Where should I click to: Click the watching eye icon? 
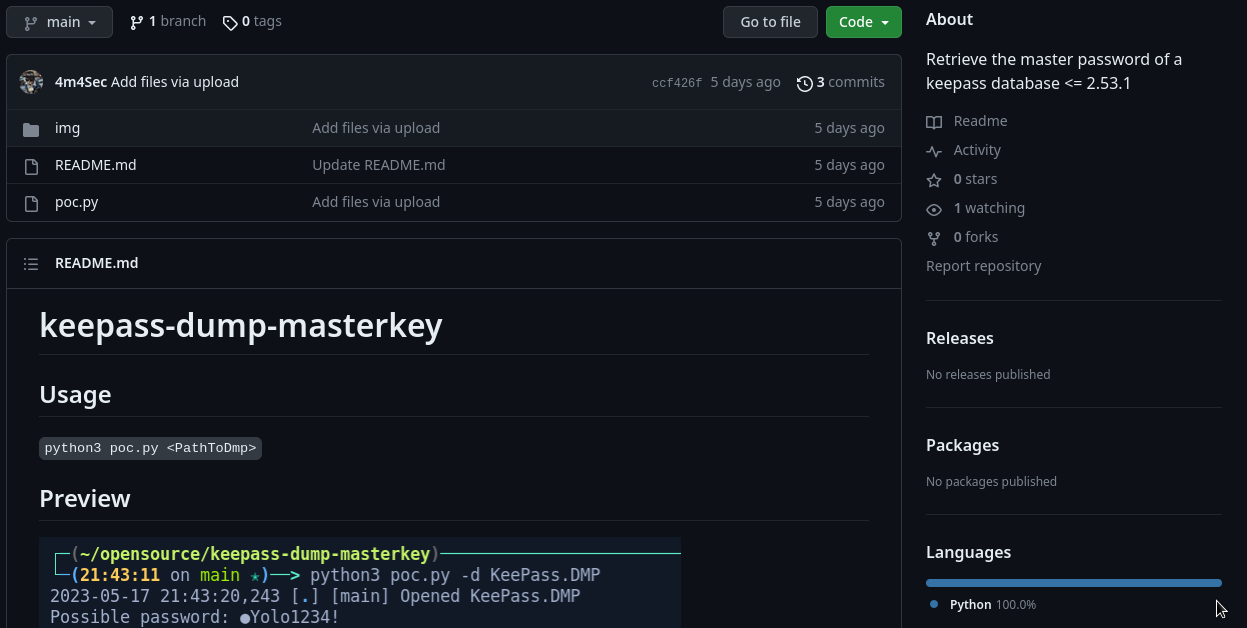point(934,209)
